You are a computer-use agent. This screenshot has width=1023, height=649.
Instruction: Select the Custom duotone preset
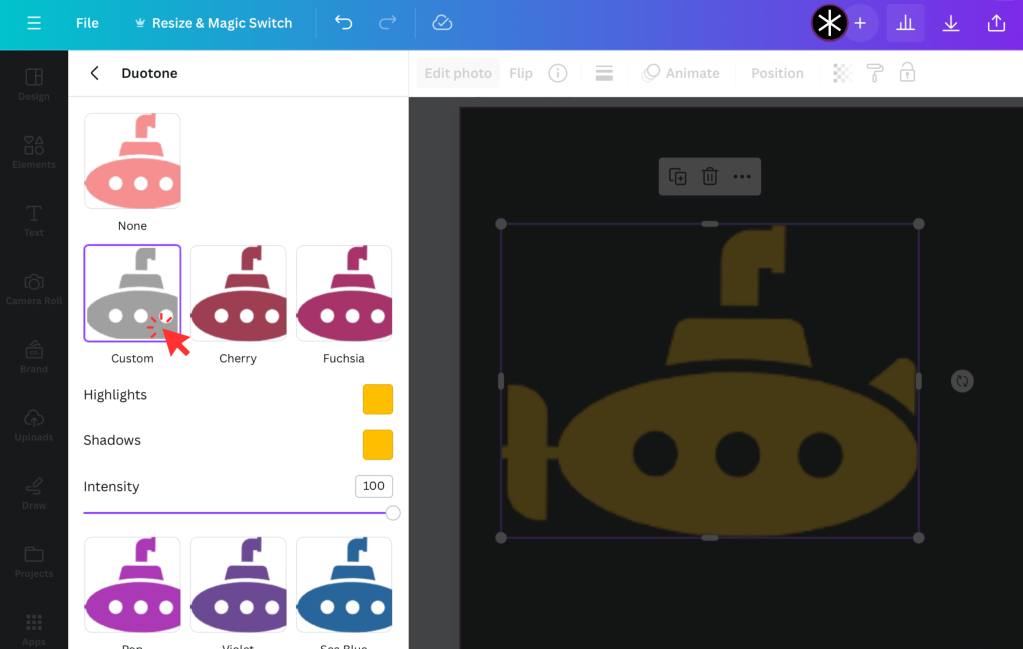tap(132, 294)
